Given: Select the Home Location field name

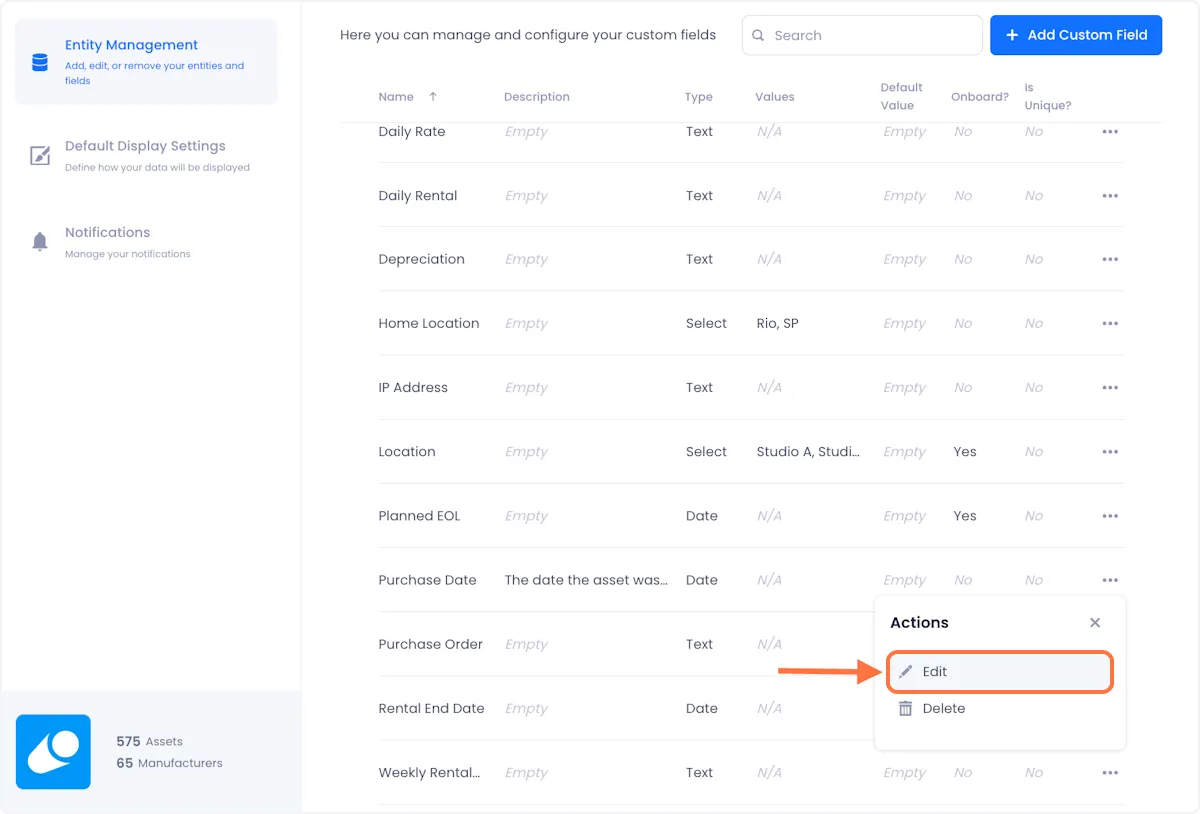Looking at the screenshot, I should point(429,324).
